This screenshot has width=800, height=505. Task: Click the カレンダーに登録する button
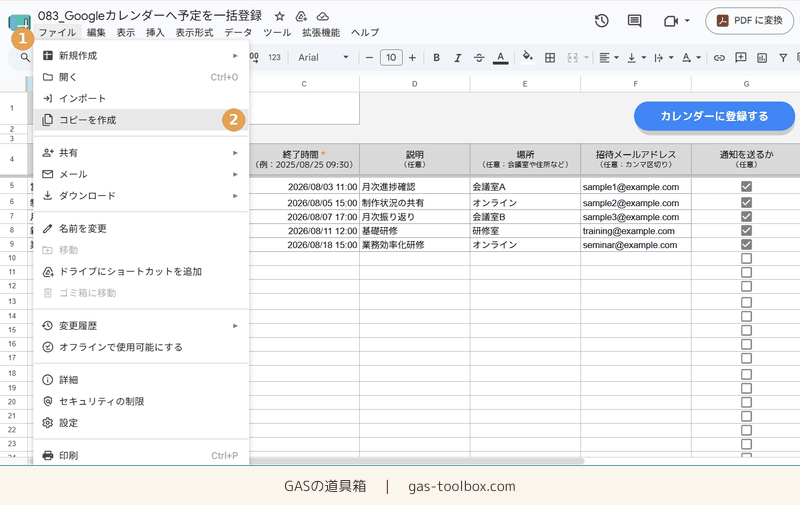click(x=714, y=116)
